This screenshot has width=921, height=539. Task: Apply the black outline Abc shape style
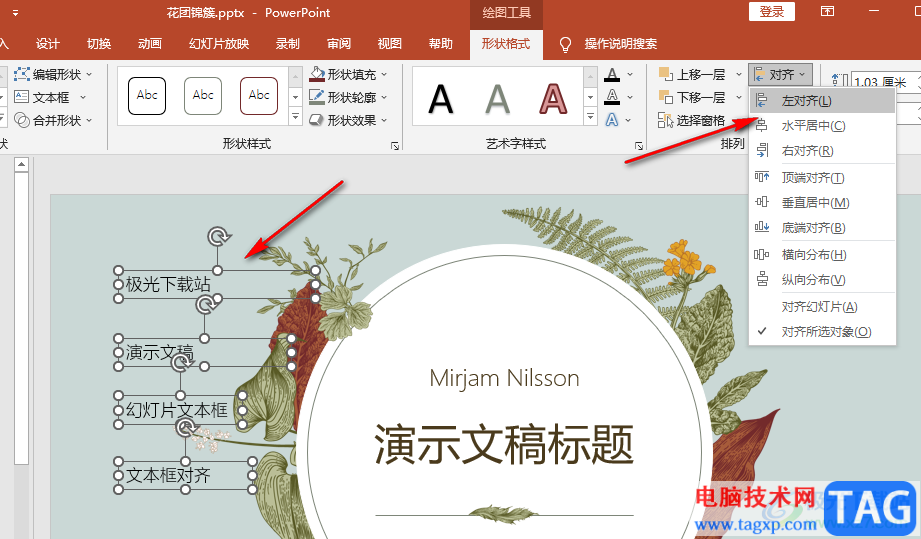pos(147,96)
